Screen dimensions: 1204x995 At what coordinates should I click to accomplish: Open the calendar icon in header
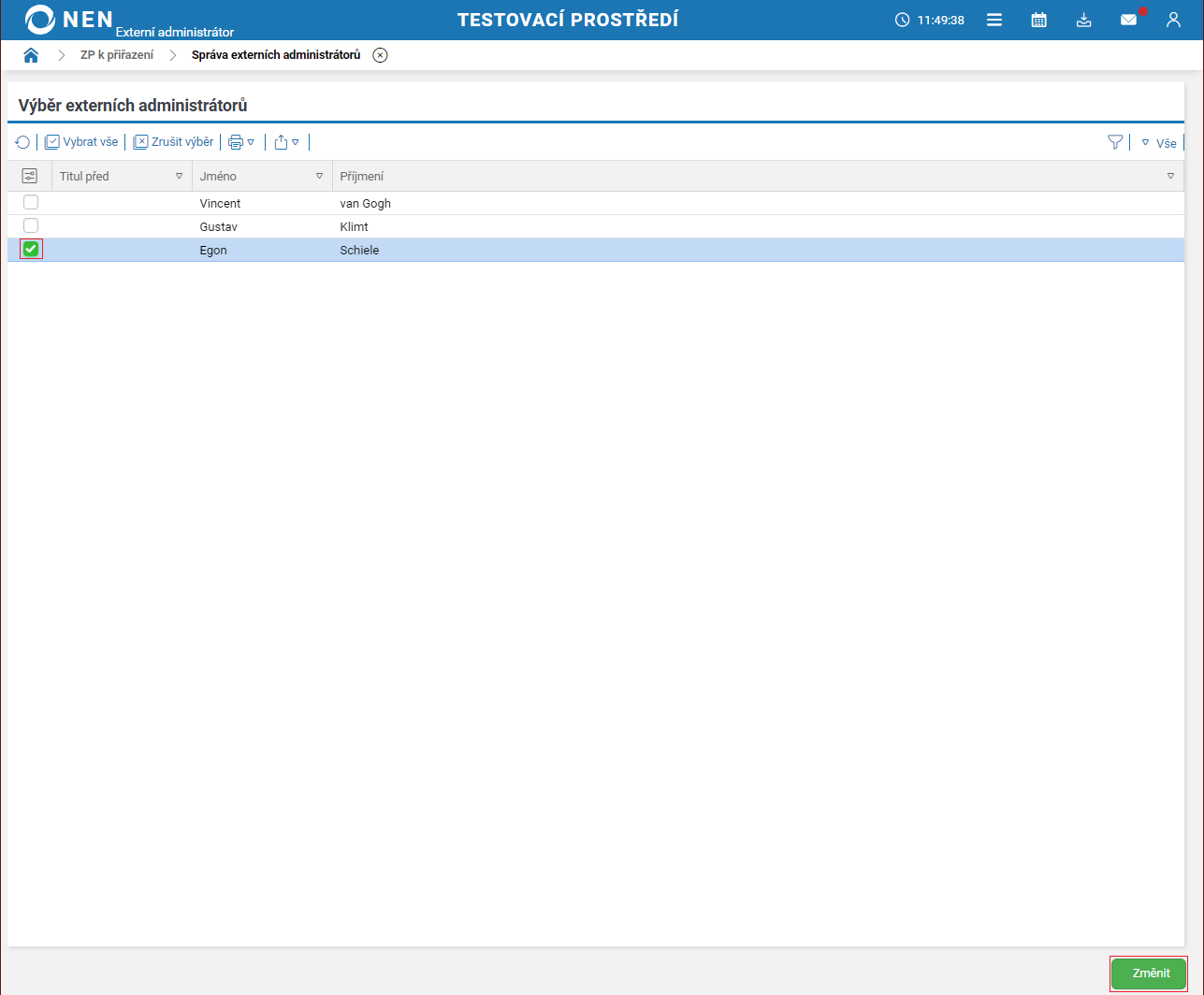pyautogui.click(x=1038, y=20)
